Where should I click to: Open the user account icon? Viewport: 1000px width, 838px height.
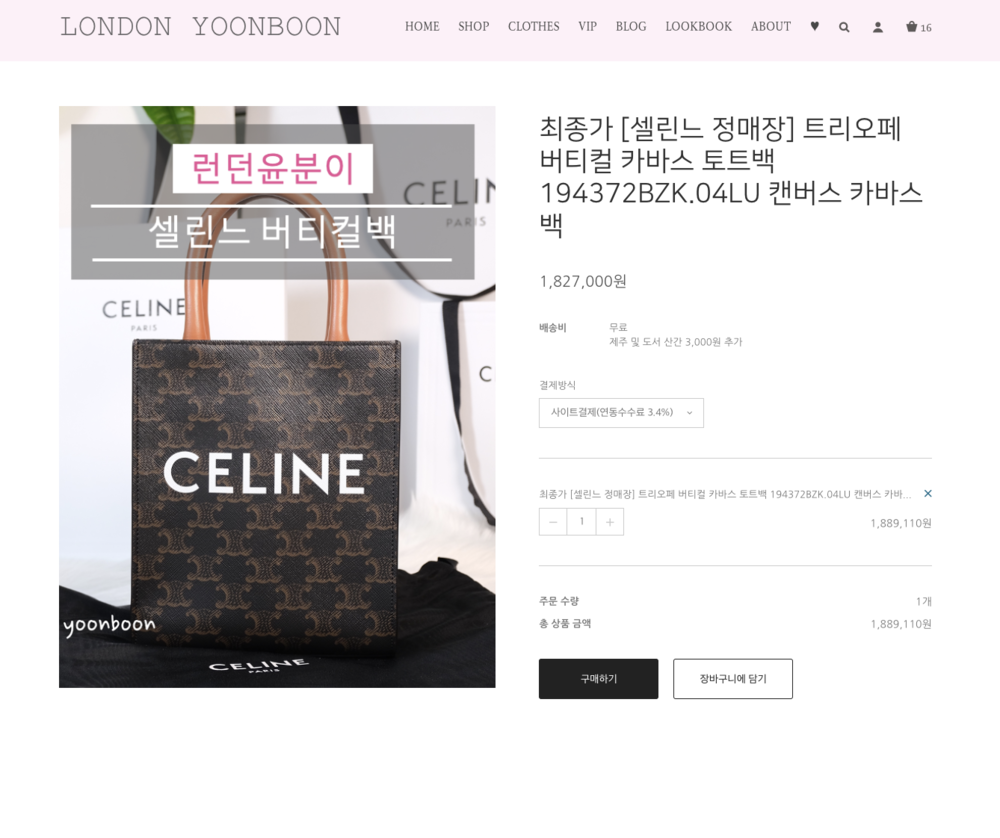tap(878, 27)
